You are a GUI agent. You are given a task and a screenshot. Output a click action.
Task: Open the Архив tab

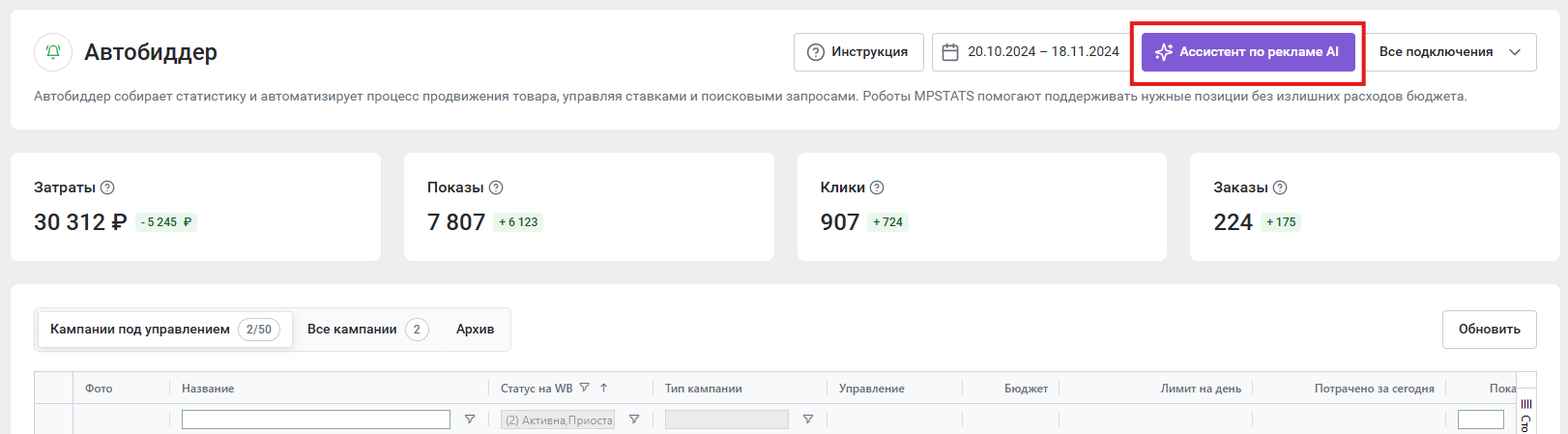click(475, 330)
